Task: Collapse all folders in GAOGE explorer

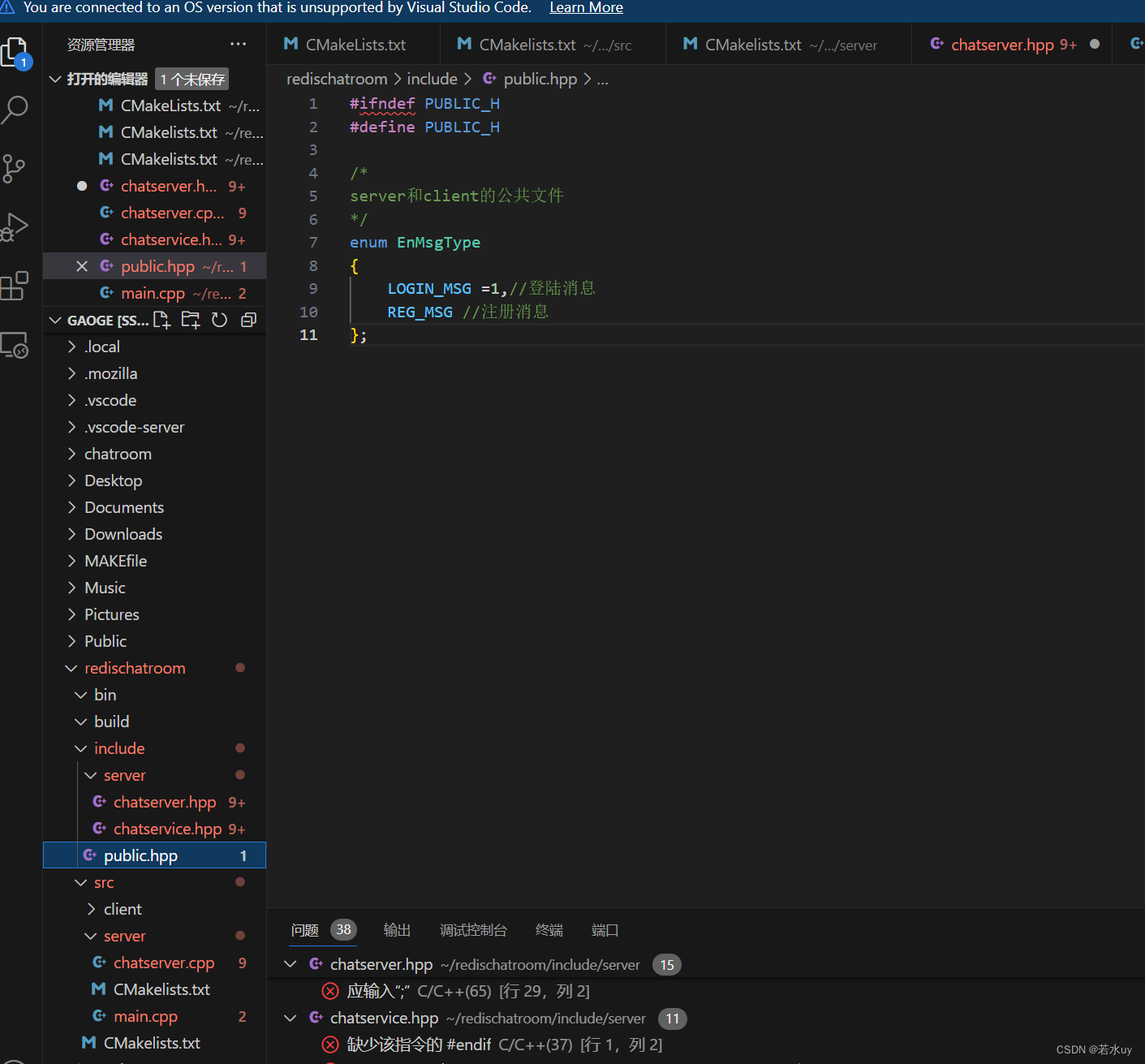Action: coord(248,320)
